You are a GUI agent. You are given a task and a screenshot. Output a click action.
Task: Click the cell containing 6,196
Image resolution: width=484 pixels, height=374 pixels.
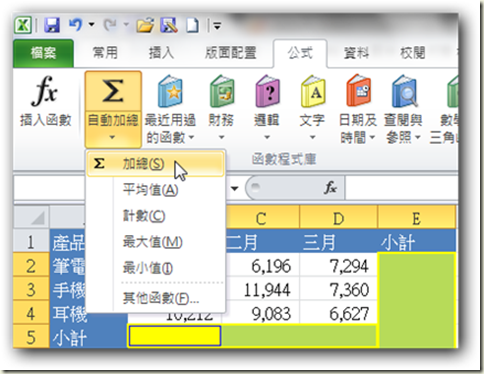[262, 265]
